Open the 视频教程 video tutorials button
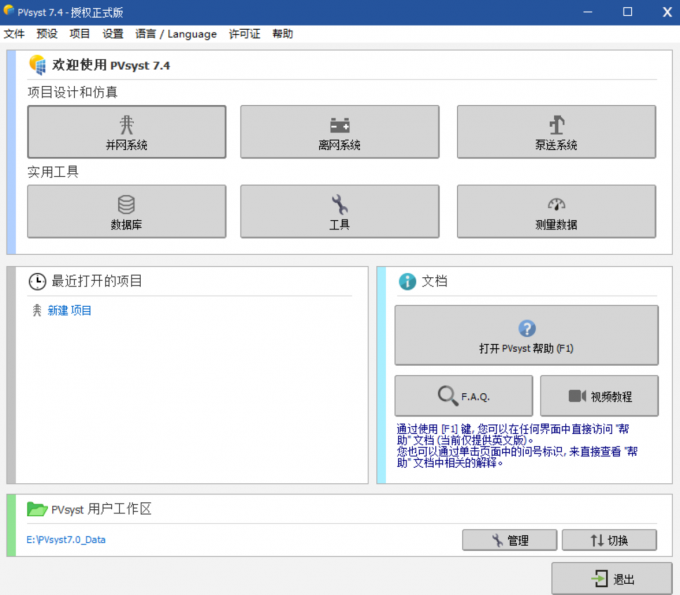The width and height of the screenshot is (680, 595). pyautogui.click(x=599, y=396)
